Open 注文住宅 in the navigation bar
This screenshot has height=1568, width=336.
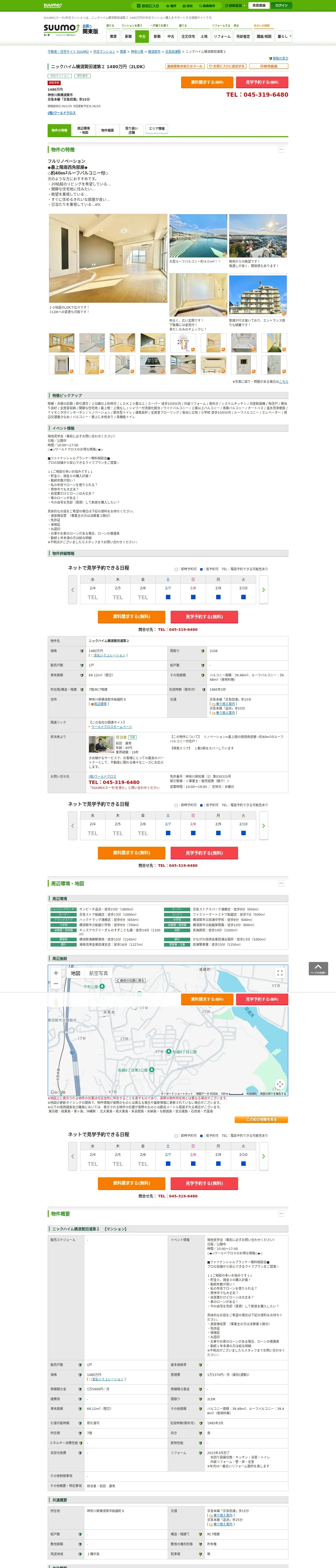188,37
